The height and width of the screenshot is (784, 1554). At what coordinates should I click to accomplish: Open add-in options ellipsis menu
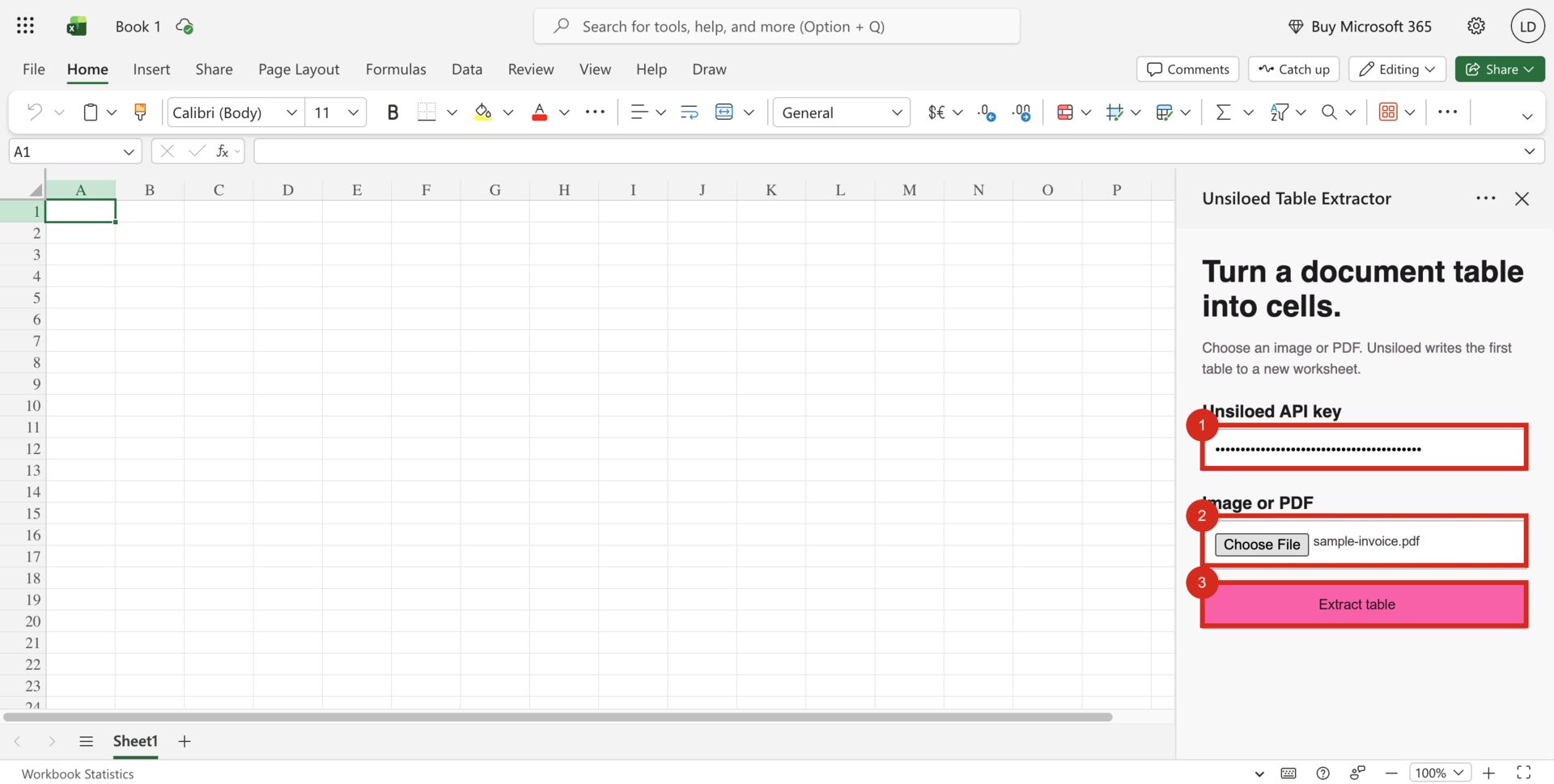coord(1485,198)
